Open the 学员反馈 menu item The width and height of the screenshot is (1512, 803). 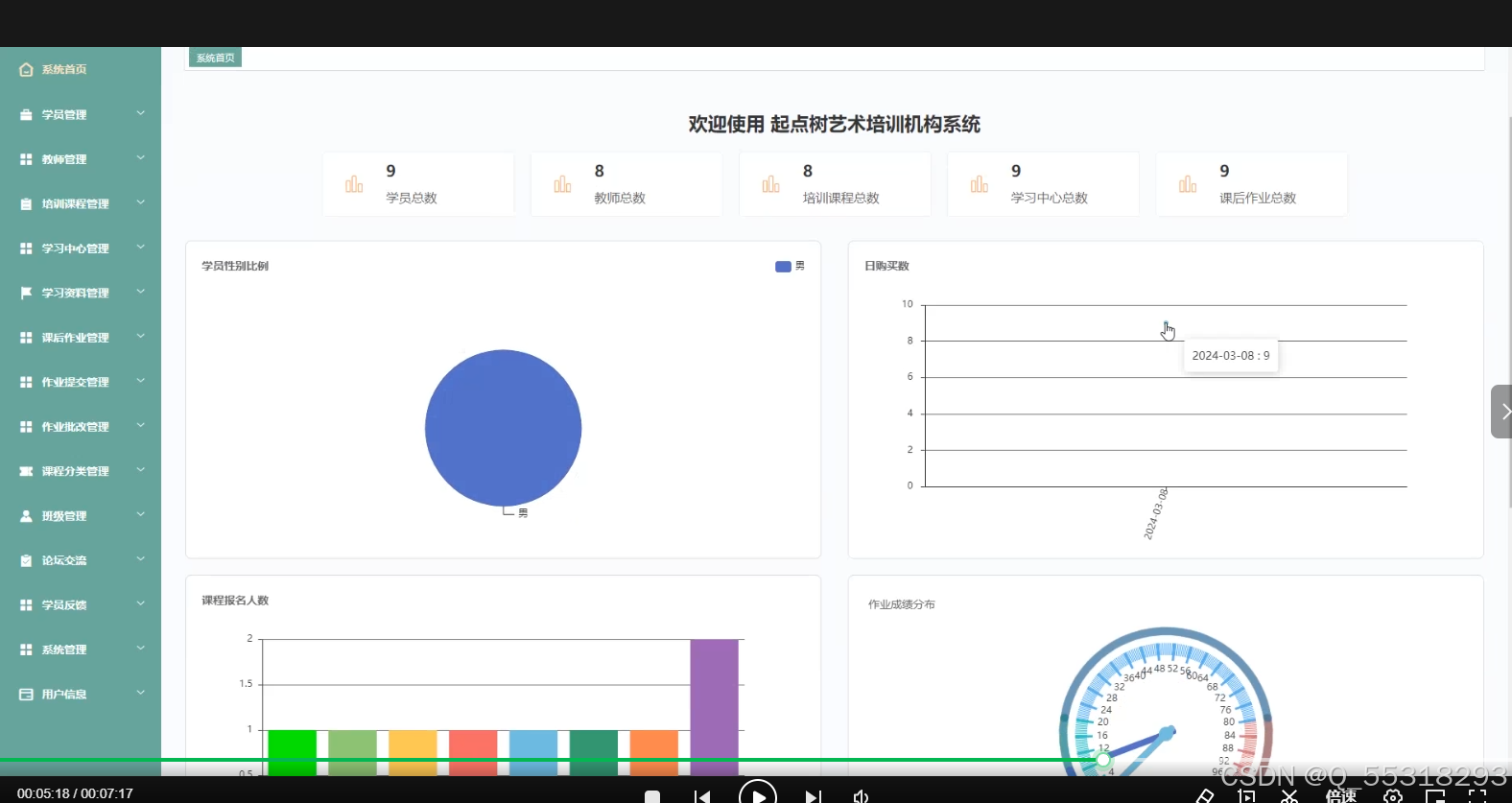click(81, 605)
